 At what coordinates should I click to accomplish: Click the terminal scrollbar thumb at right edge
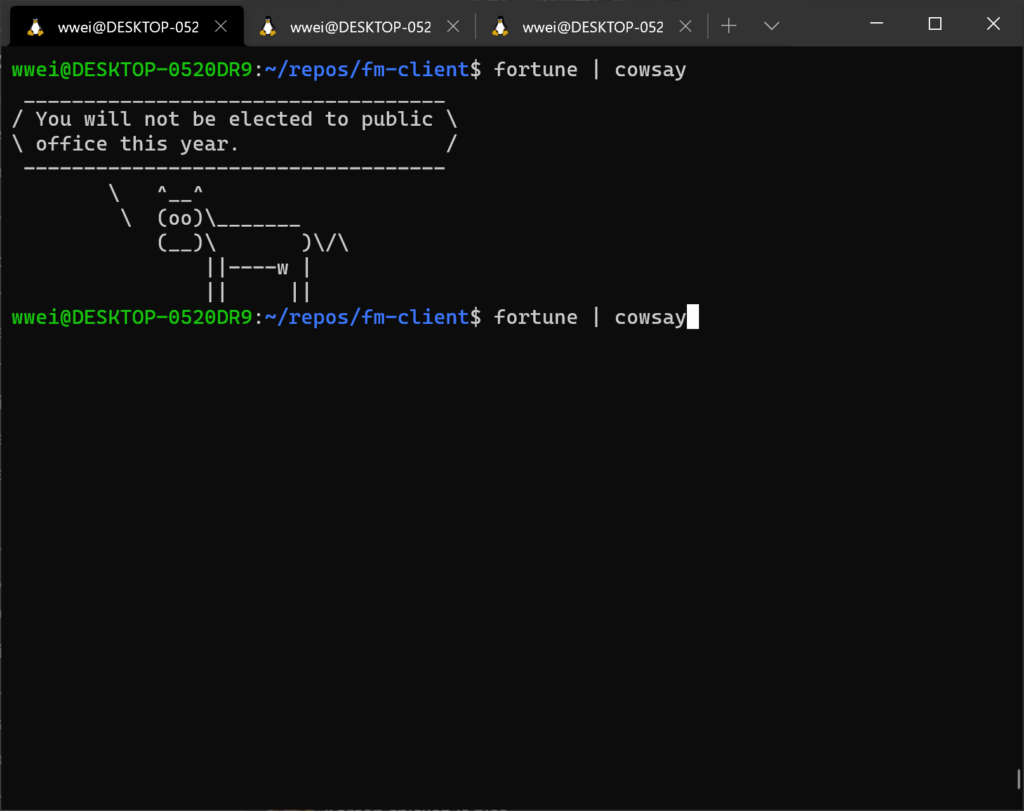coord(1019,778)
